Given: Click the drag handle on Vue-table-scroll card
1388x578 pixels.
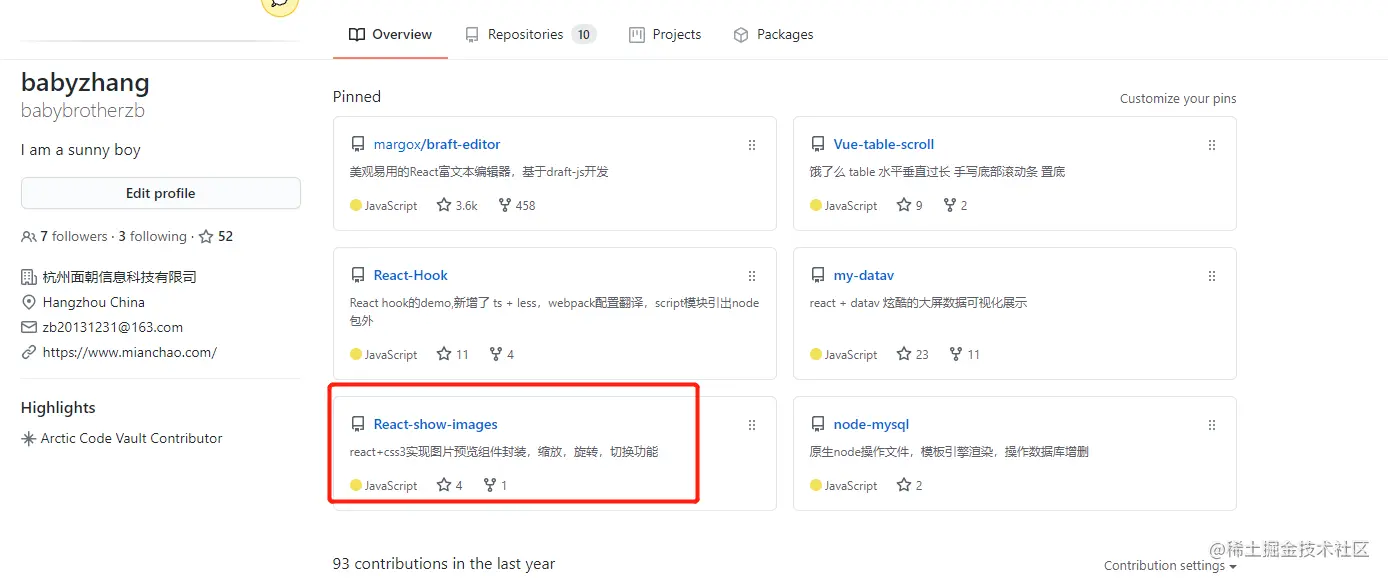Looking at the screenshot, I should [1212, 145].
